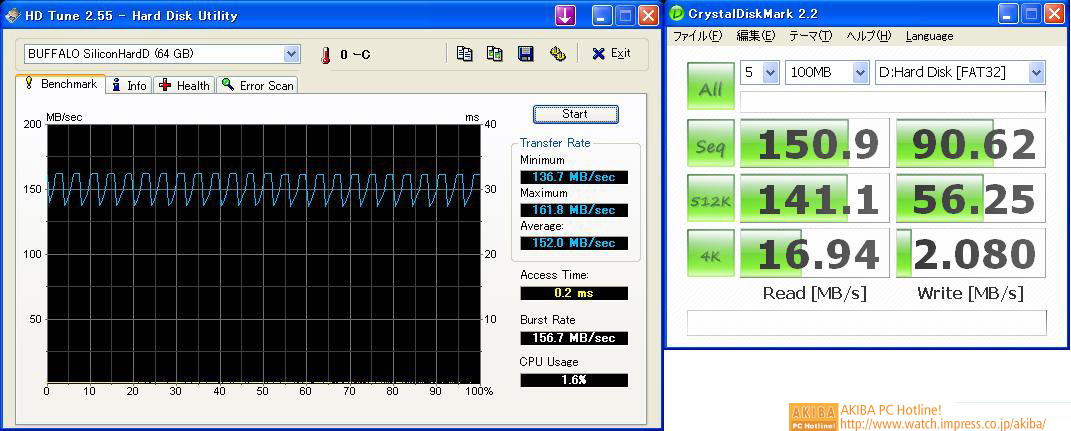The height and width of the screenshot is (431, 1071).
Task: Open HD Tune options icon
Action: (557, 54)
